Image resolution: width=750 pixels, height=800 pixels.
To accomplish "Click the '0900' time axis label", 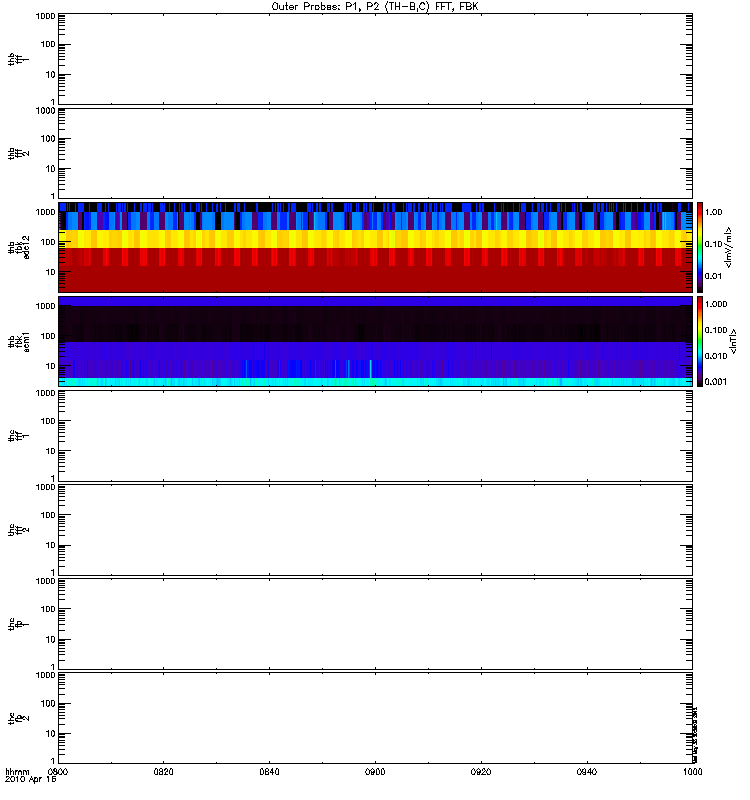I will click(x=375, y=771).
